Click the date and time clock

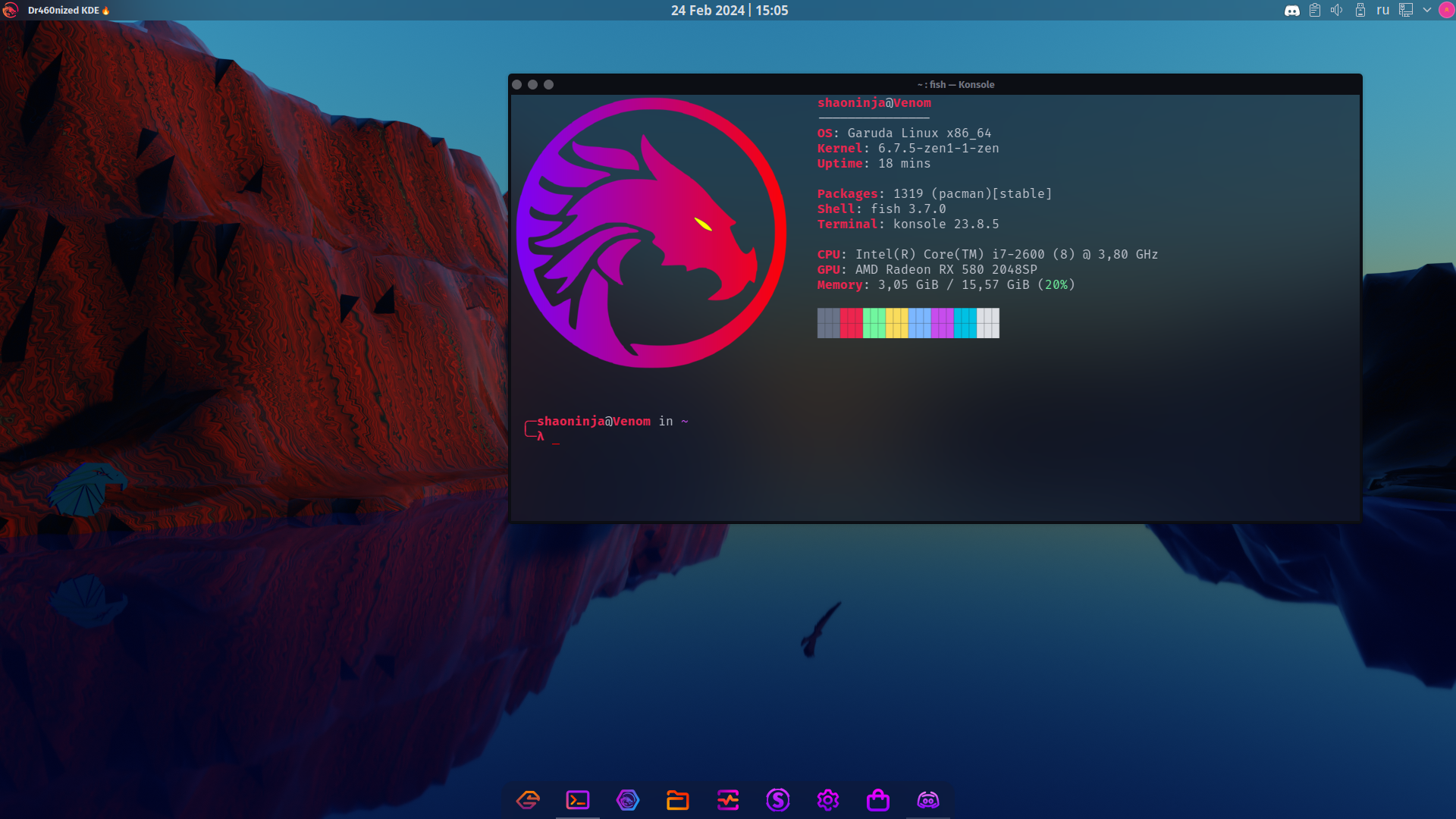point(729,11)
